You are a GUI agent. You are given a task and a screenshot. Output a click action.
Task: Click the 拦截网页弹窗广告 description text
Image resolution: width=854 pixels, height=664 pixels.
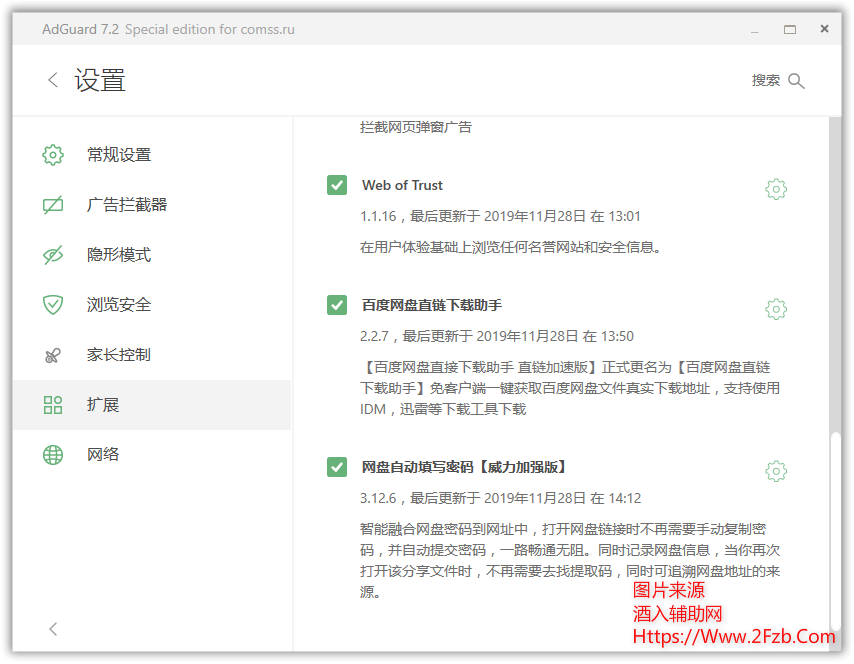click(416, 127)
